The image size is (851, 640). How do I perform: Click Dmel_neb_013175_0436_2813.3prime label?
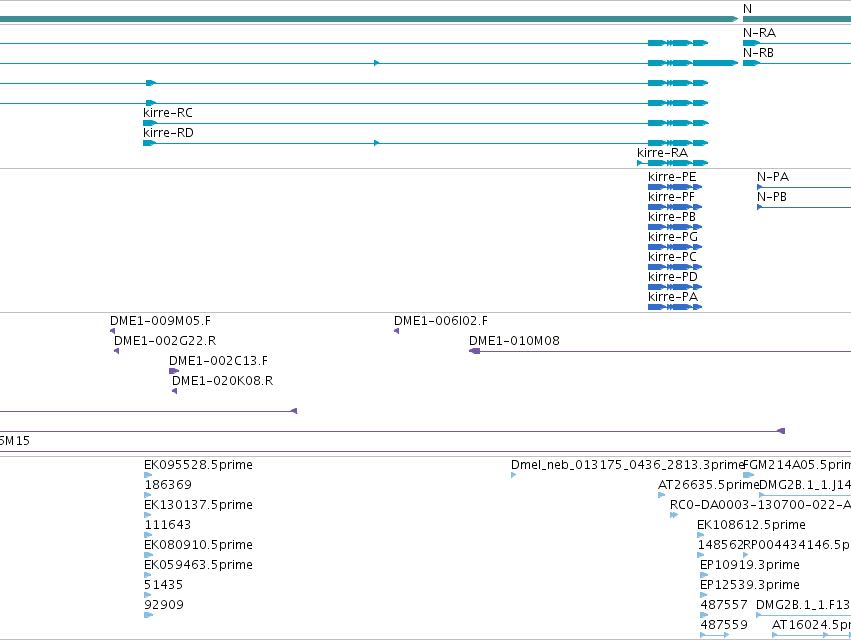[627, 465]
